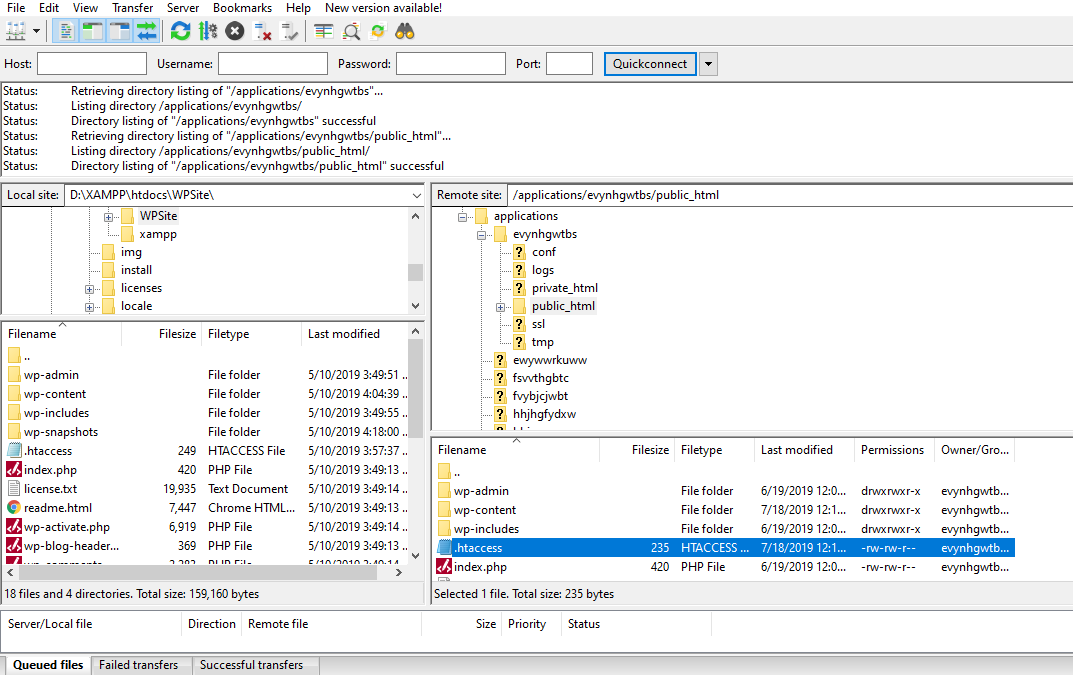This screenshot has height=675, width=1073.
Task: Select the local .htaccess file icon
Action: click(x=14, y=450)
